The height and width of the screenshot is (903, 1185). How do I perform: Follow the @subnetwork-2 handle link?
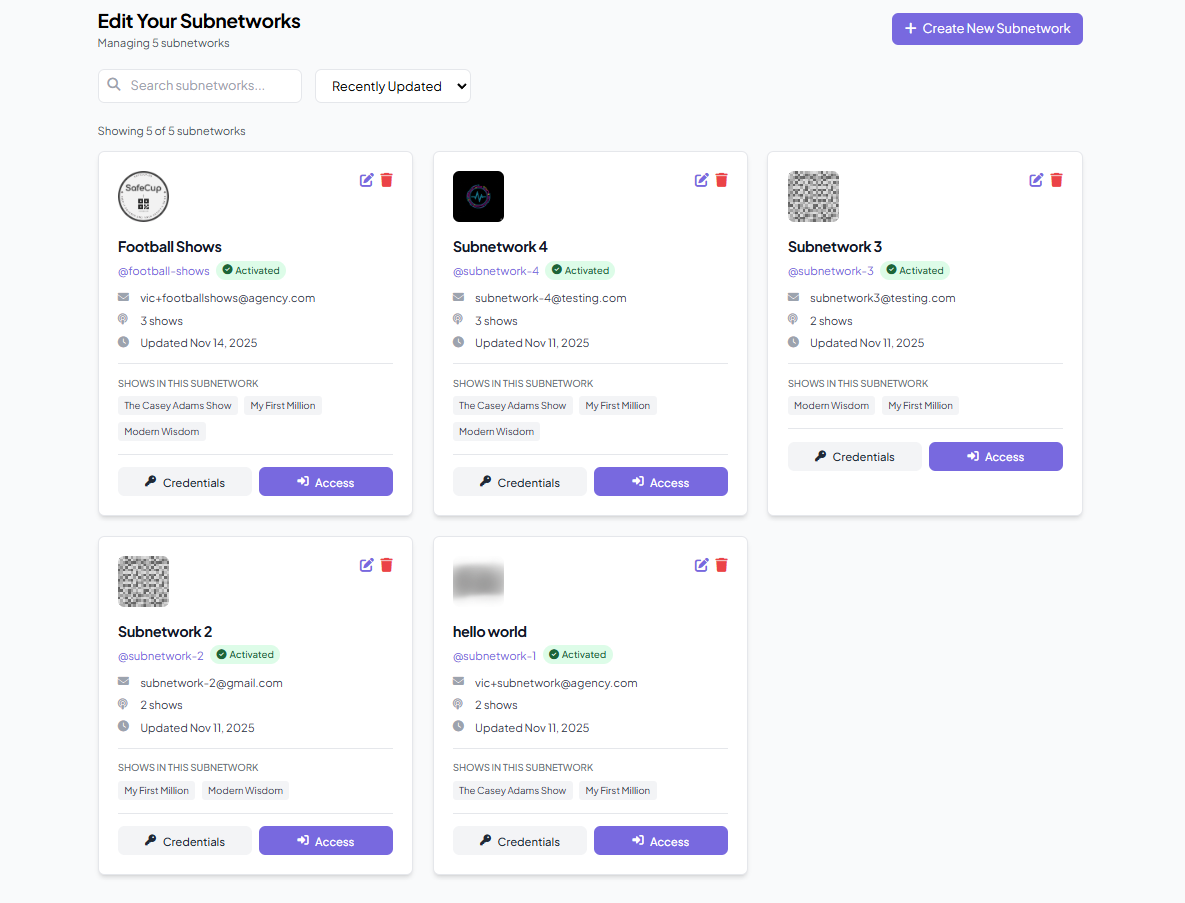pos(161,656)
